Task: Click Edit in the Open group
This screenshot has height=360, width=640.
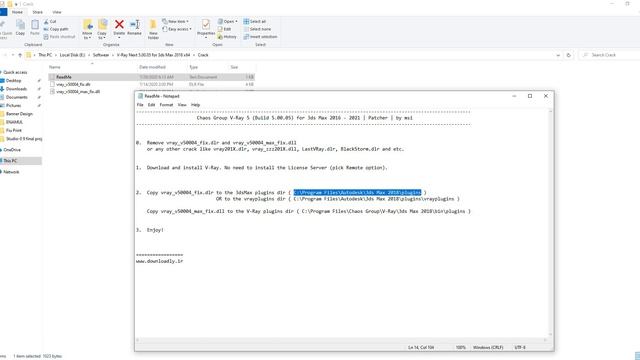Action: pyautogui.click(x=224, y=29)
